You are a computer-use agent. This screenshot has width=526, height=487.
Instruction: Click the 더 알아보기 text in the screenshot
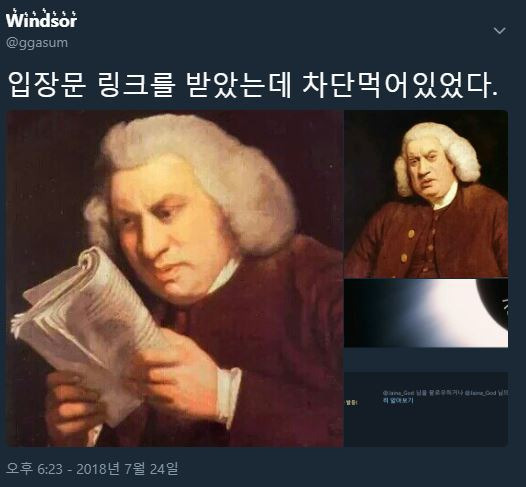click(398, 400)
